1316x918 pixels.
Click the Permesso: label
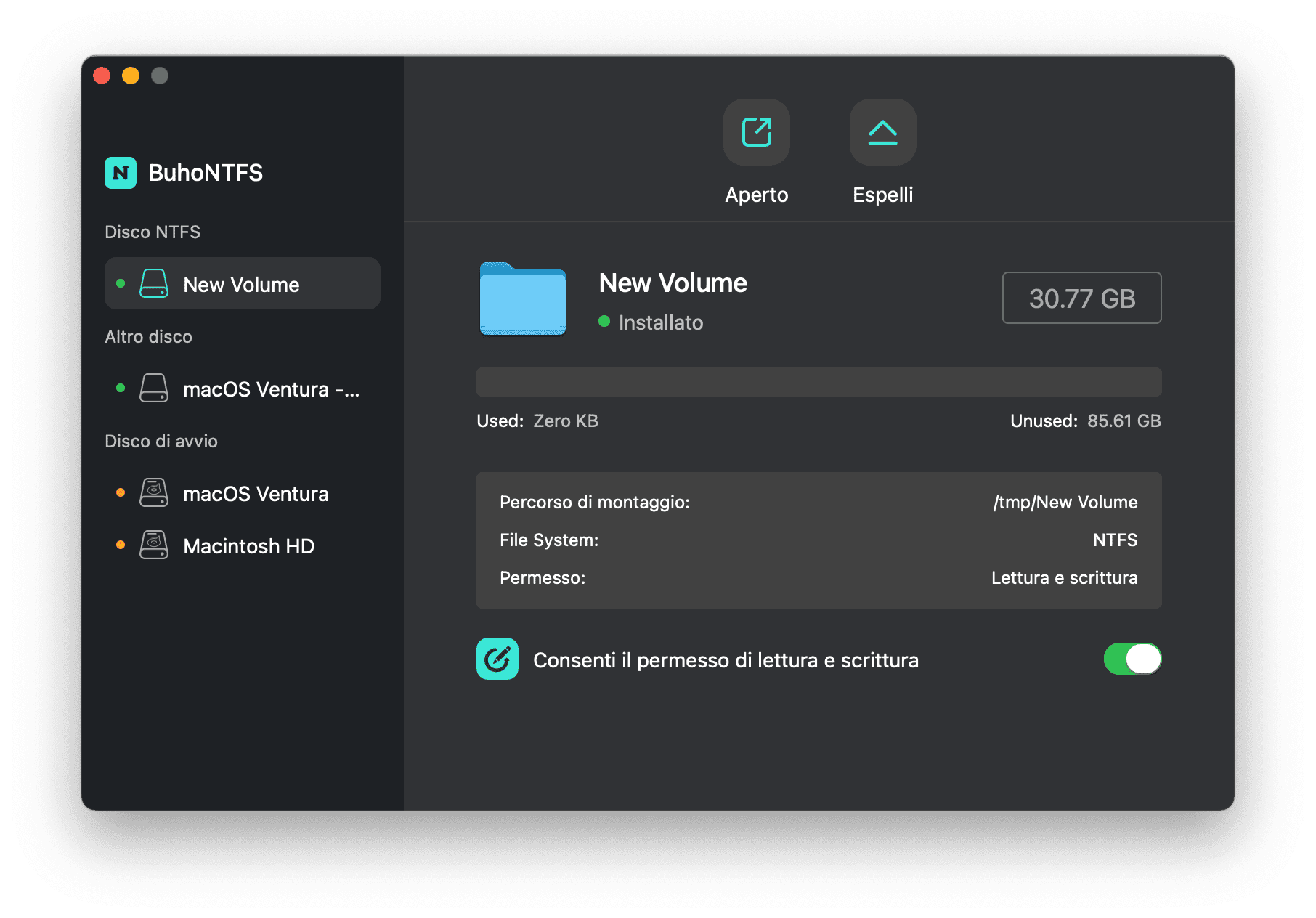(543, 577)
